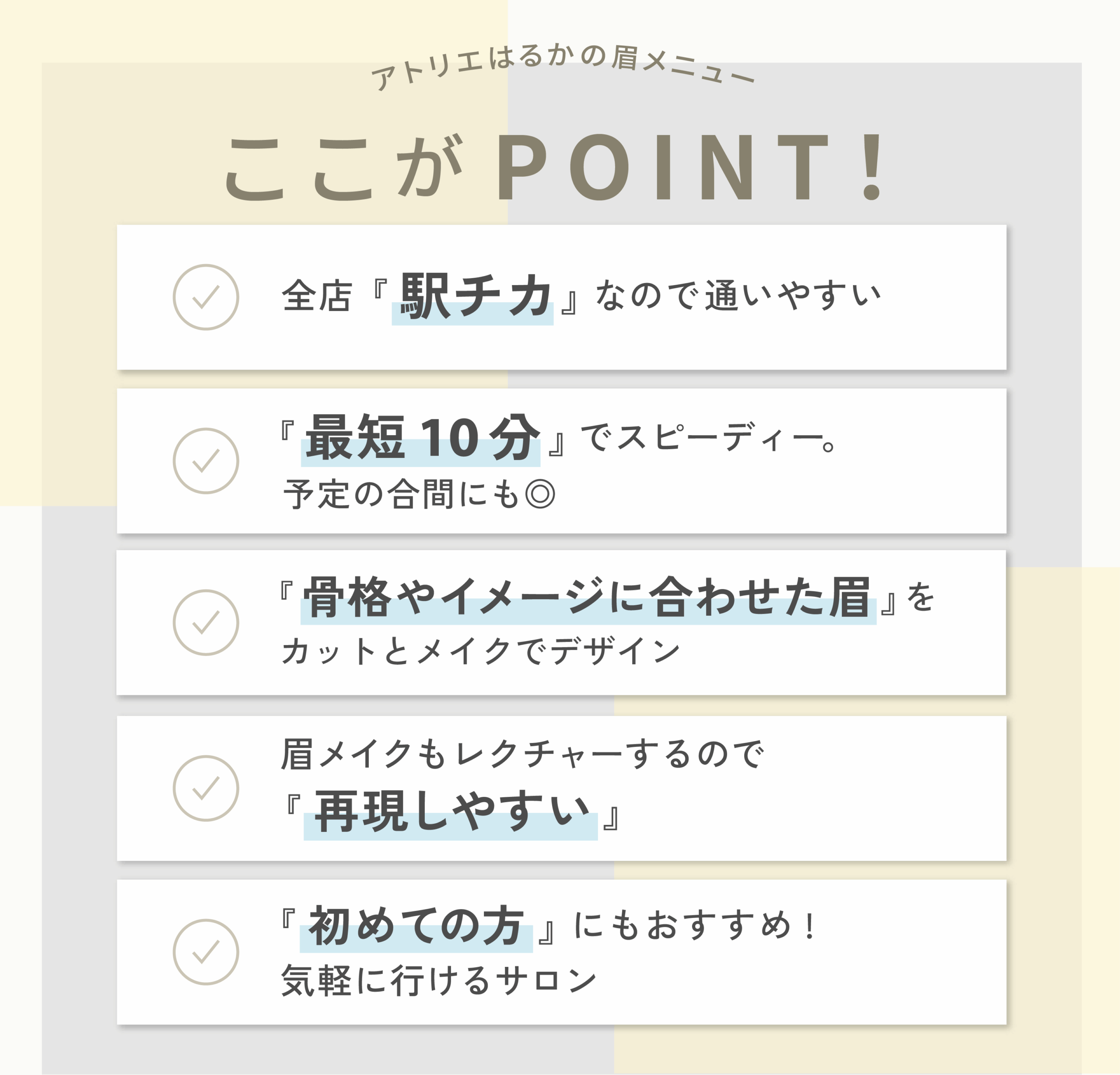
Task: Click the にもおすすめ！ text
Action: [695, 926]
